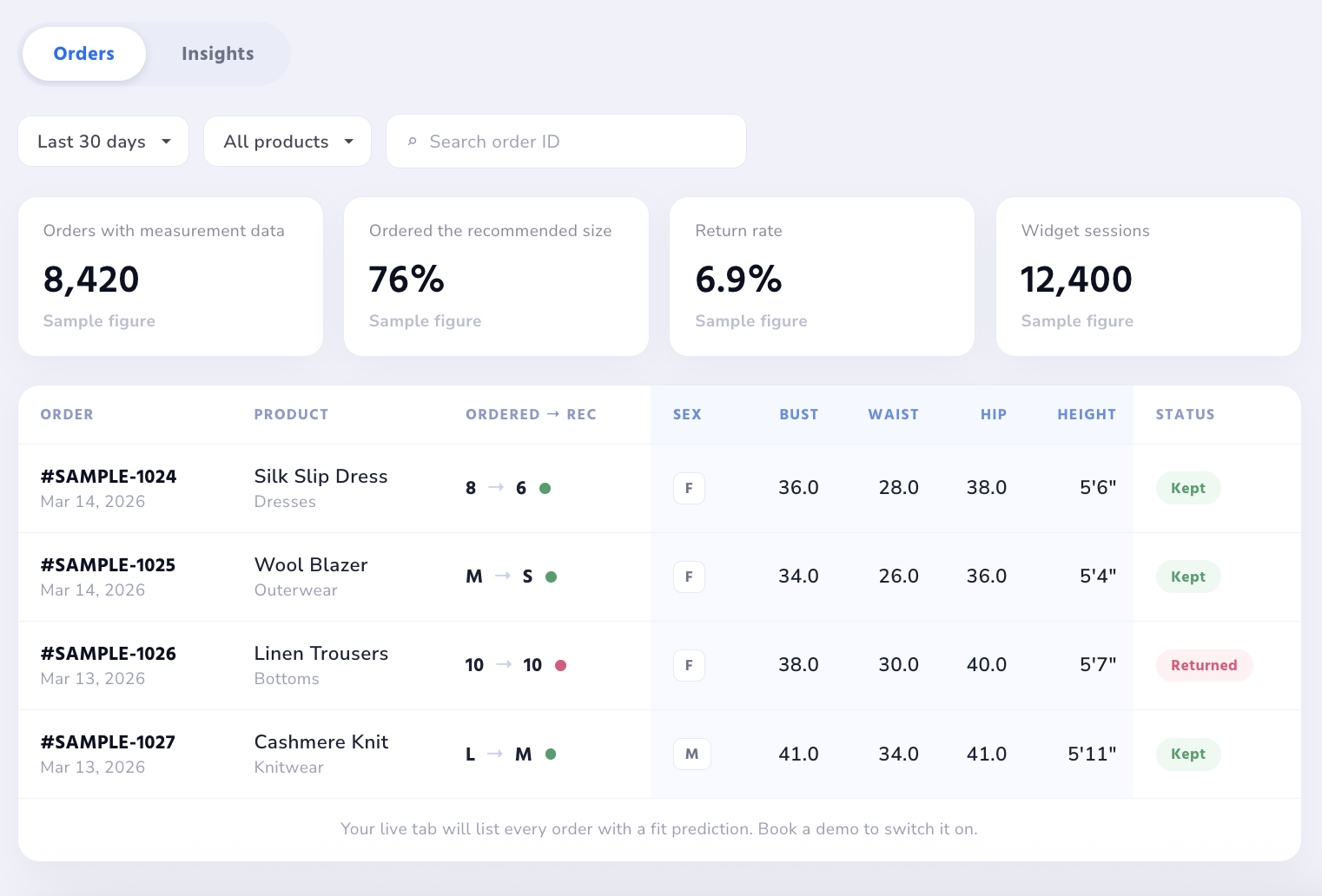This screenshot has height=896, width=1322.
Task: Click the M sex badge for #SAMPLE-1027
Action: coord(692,754)
